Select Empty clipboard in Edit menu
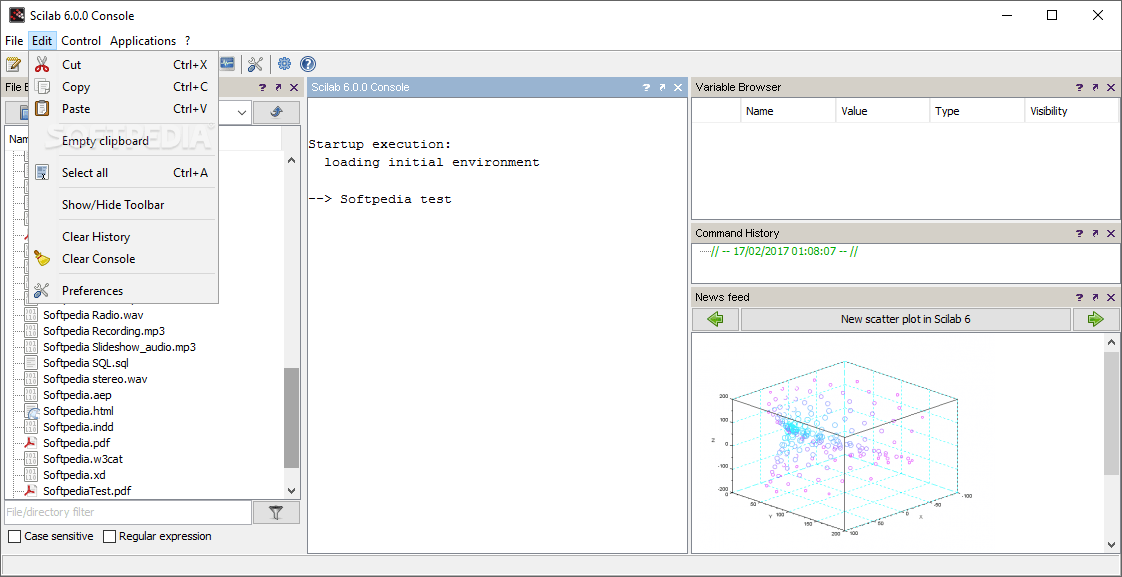This screenshot has height=577, width=1122. tap(123, 141)
